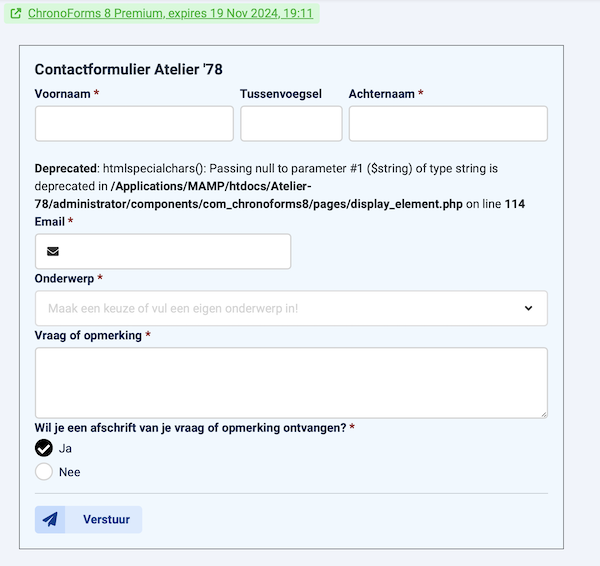This screenshot has height=566, width=600.
Task: Click into the Voornaam input field
Action: coord(134,124)
